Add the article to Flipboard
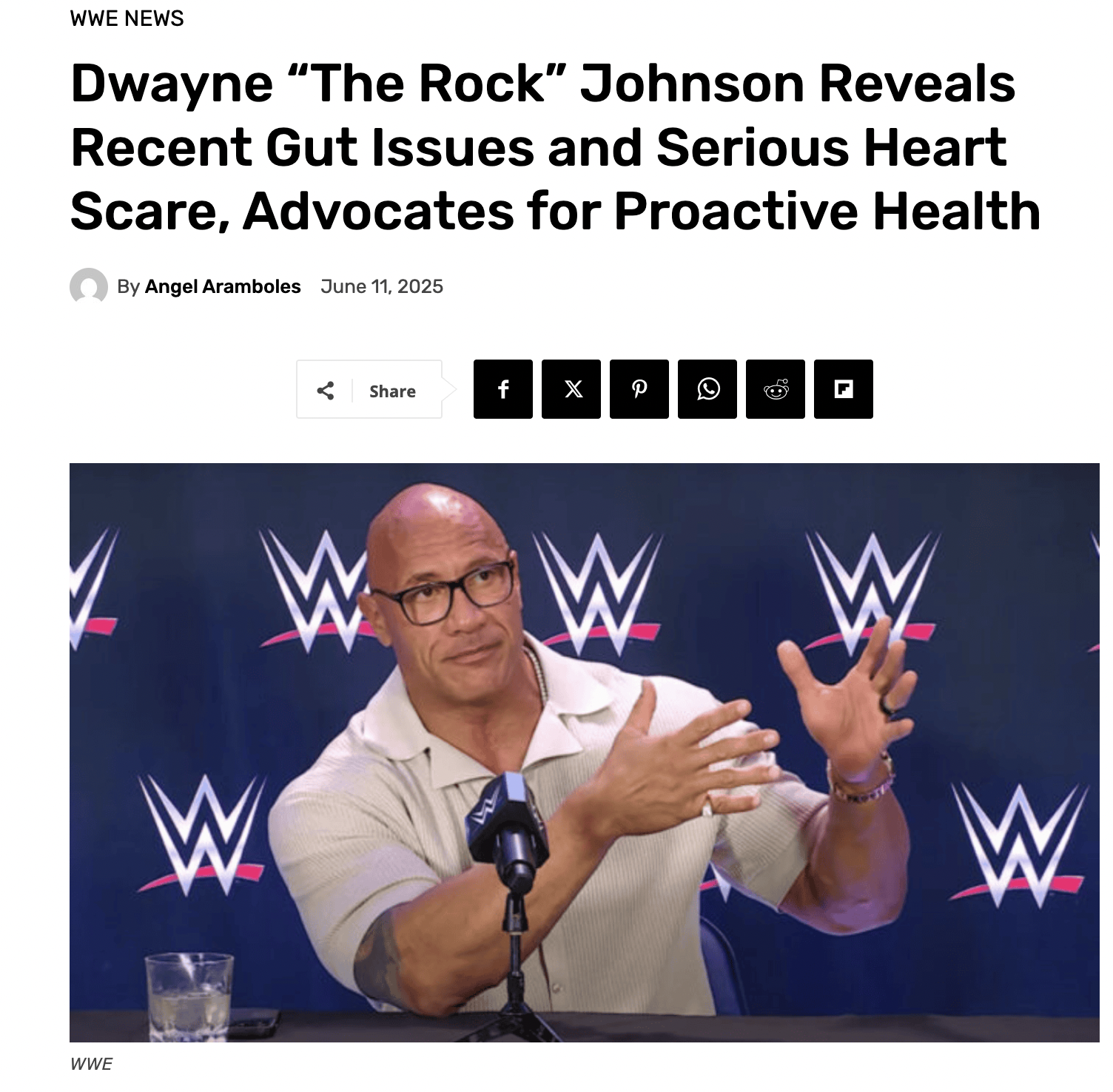 (844, 389)
